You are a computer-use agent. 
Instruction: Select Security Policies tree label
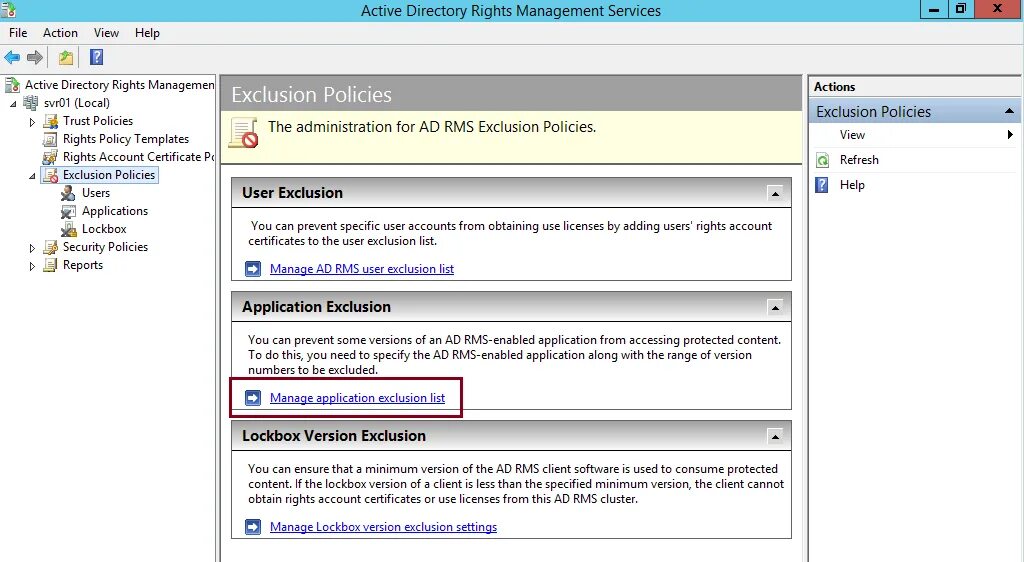pyautogui.click(x=105, y=247)
